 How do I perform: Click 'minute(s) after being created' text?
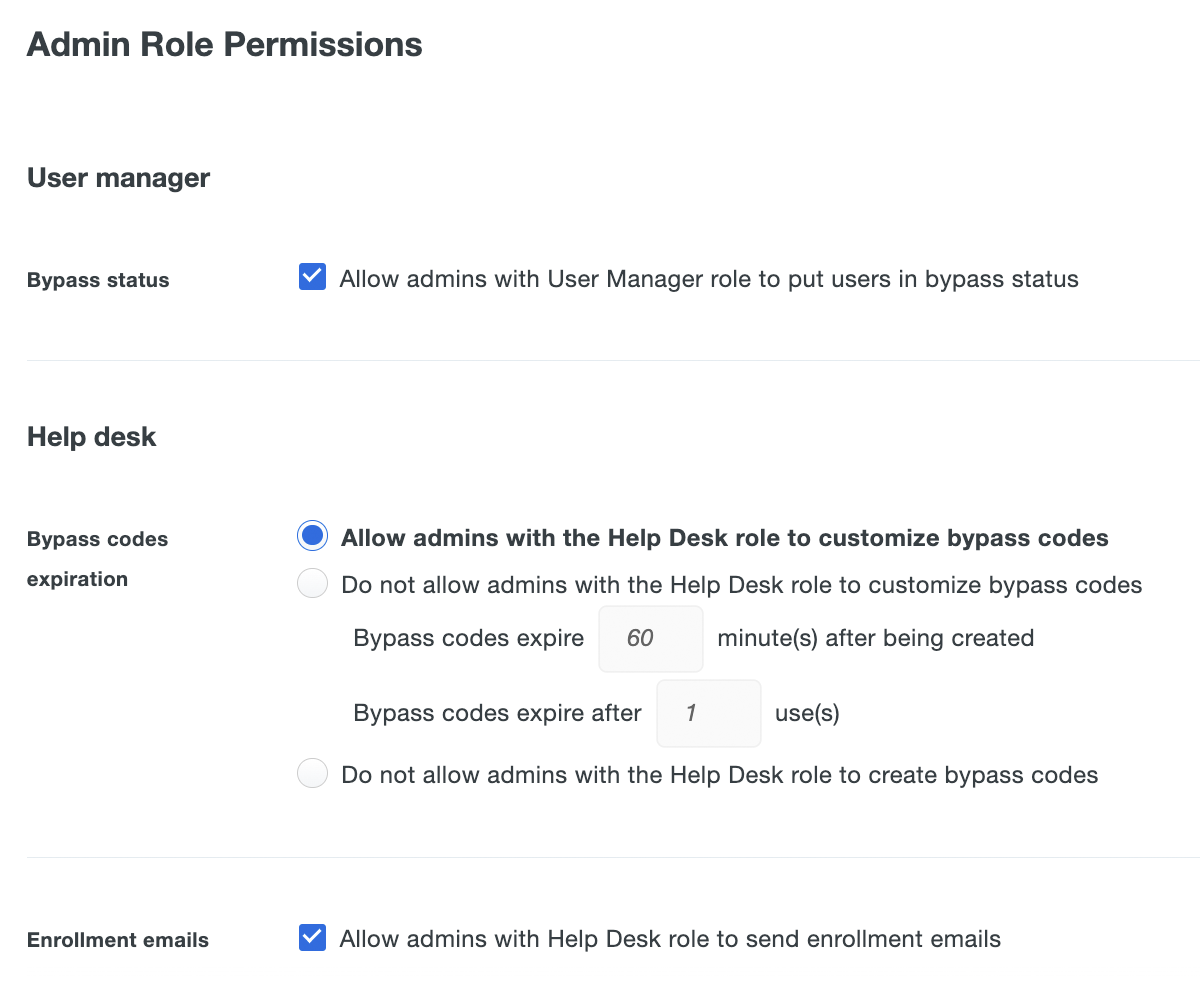(x=875, y=638)
